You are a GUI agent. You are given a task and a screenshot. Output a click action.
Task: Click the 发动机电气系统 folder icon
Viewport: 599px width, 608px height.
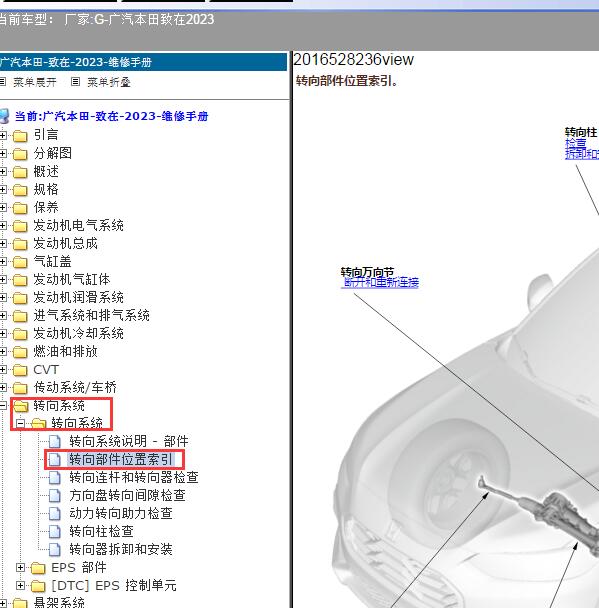(x=20, y=226)
